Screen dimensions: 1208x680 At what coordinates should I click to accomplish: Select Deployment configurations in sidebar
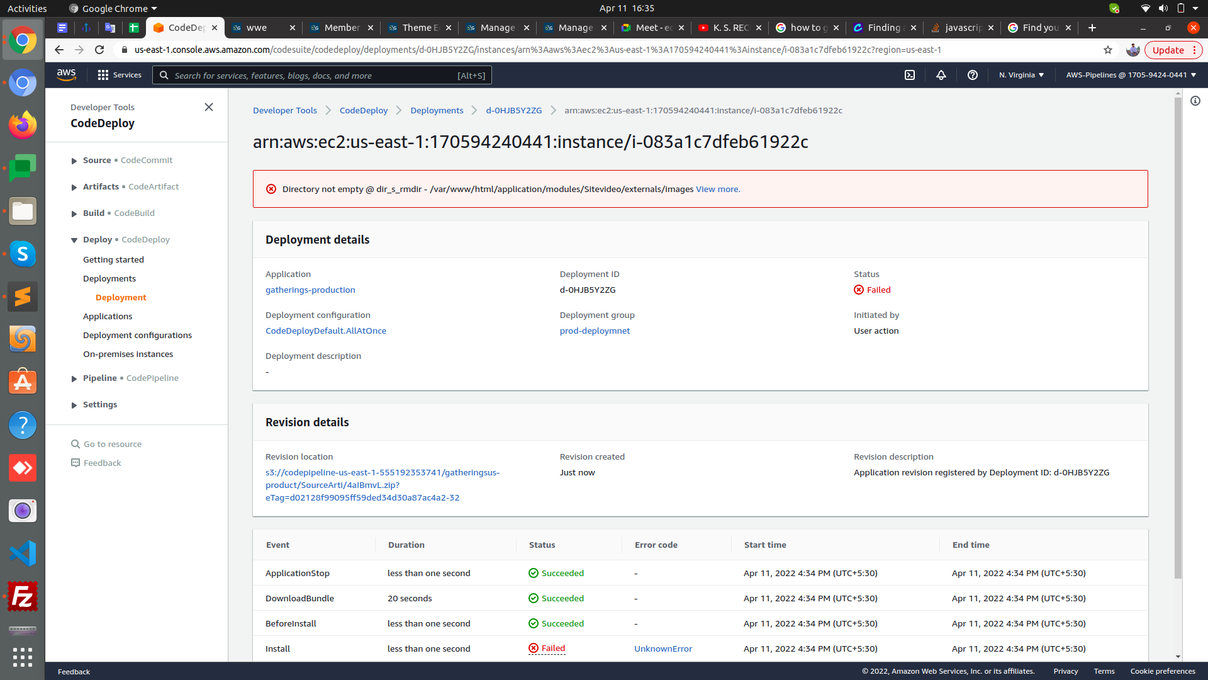pos(137,335)
